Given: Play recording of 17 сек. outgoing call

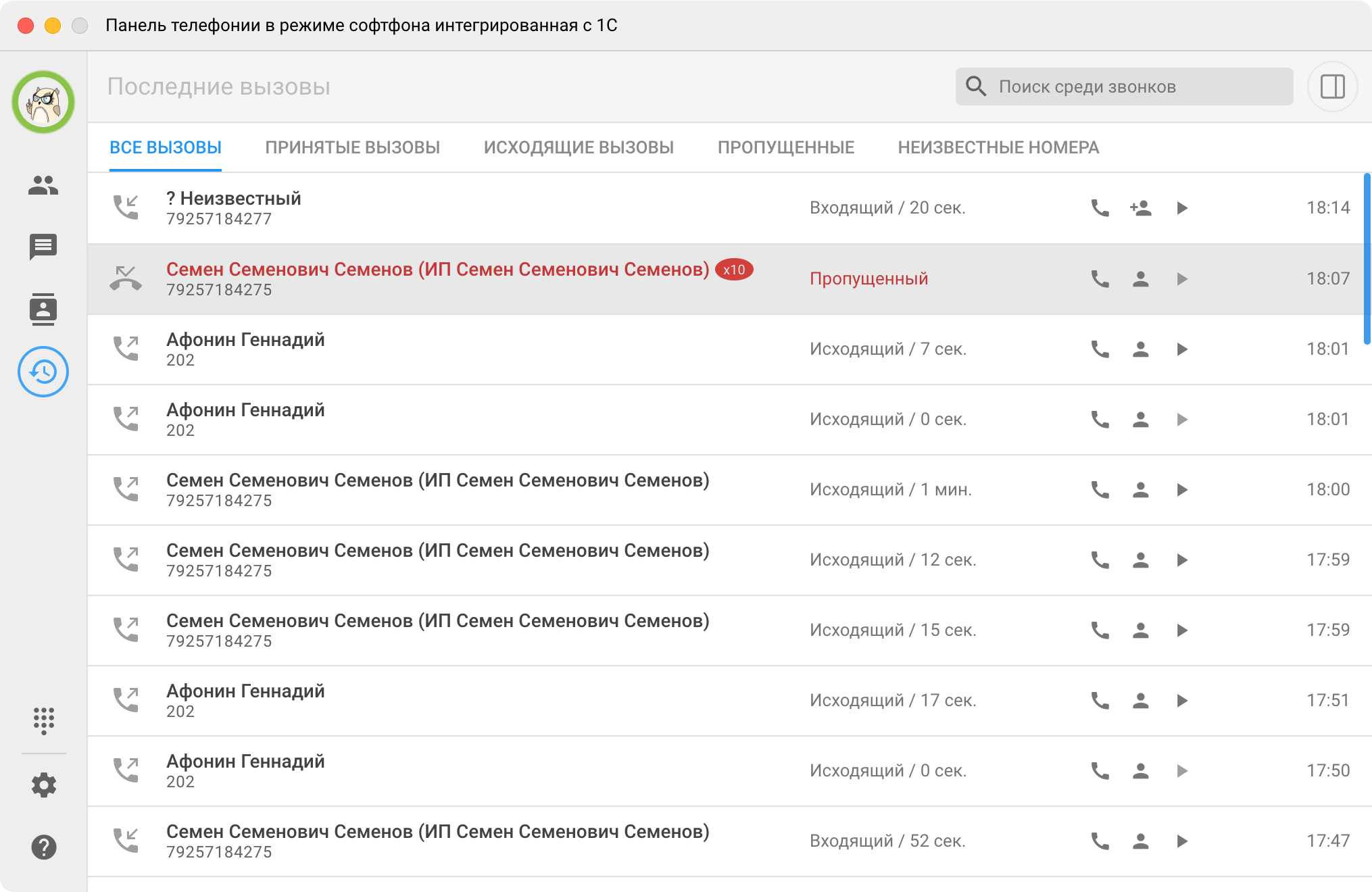Looking at the screenshot, I should click(x=1182, y=701).
